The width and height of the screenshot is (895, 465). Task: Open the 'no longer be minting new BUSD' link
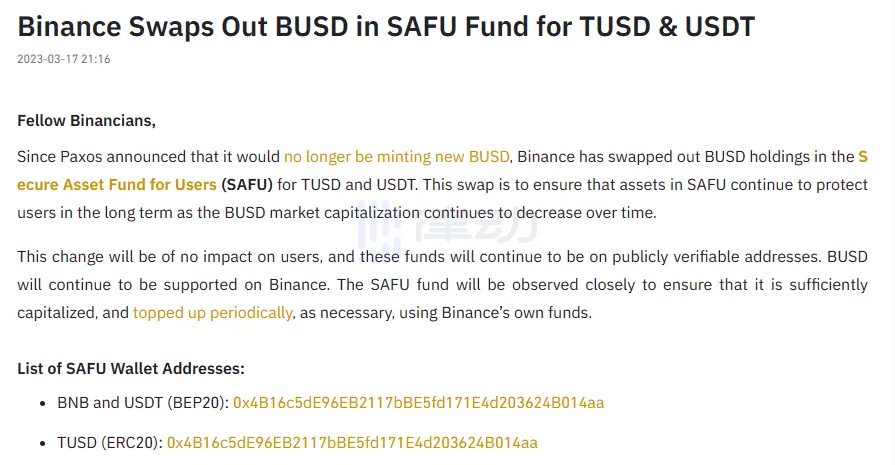coord(397,157)
